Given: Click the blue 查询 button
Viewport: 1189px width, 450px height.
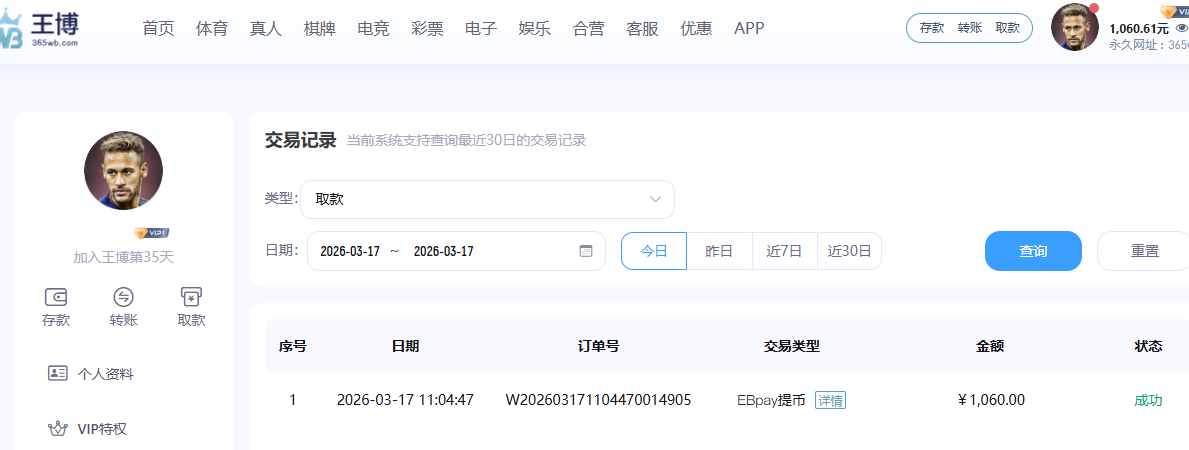Looking at the screenshot, I should [x=1033, y=251].
